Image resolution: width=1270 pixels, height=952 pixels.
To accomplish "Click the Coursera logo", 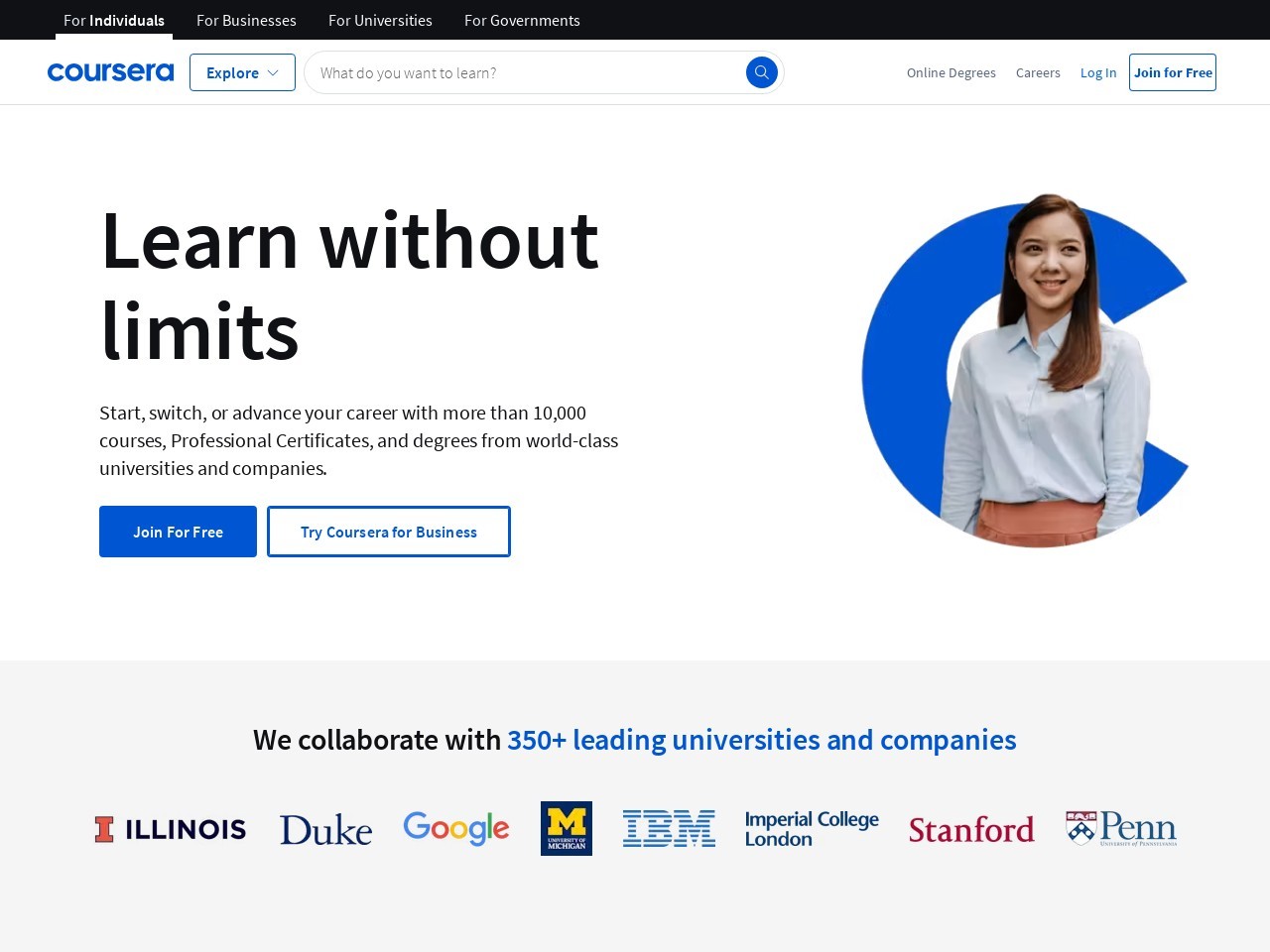I will (x=110, y=72).
